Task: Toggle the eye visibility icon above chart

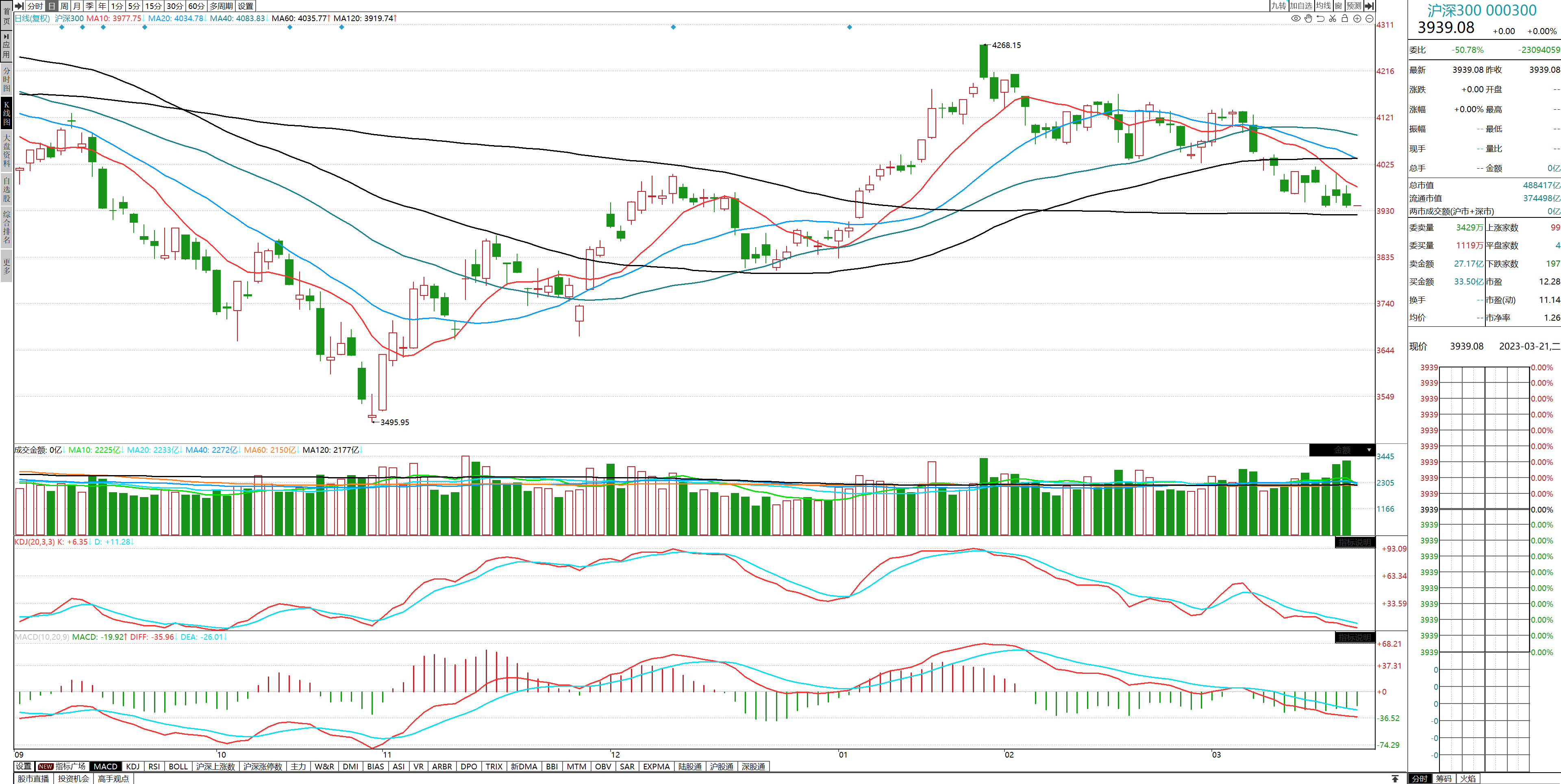Action: [x=1296, y=18]
